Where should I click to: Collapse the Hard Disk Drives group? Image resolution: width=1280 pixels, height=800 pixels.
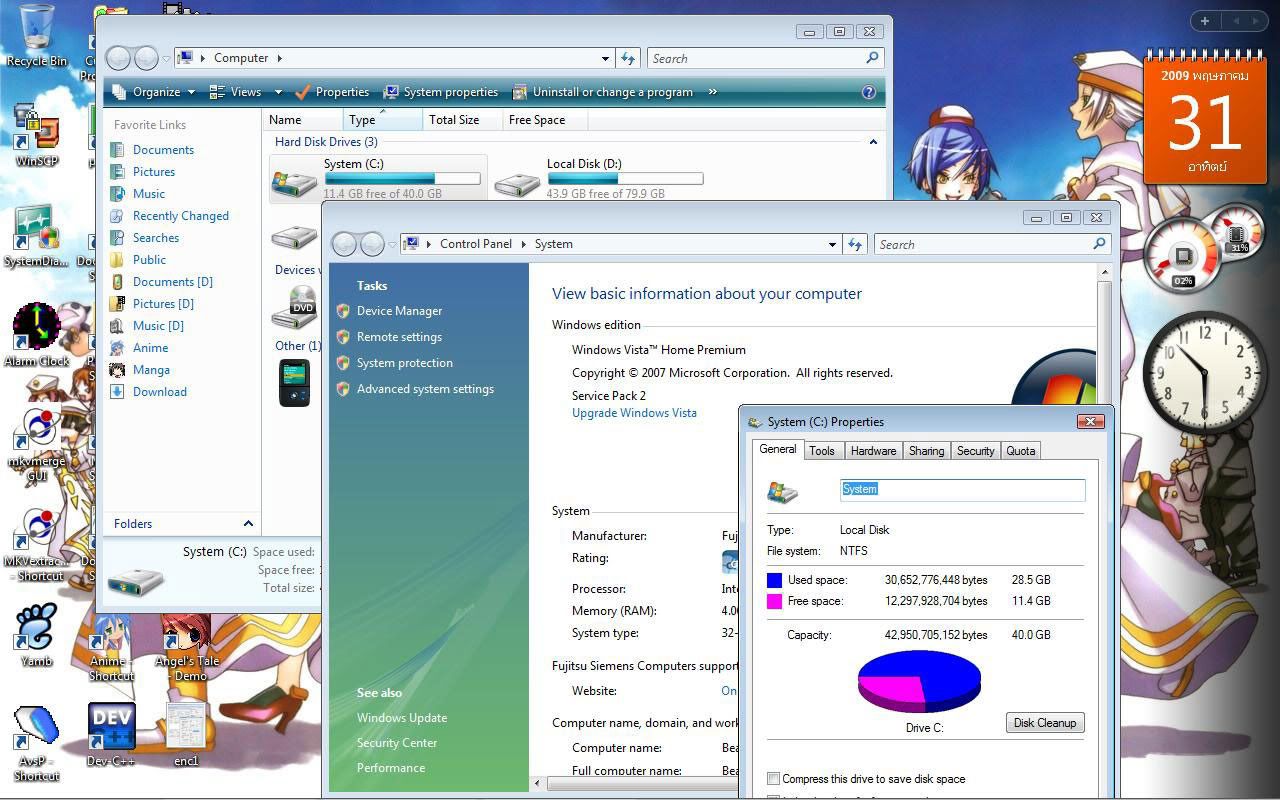[873, 142]
